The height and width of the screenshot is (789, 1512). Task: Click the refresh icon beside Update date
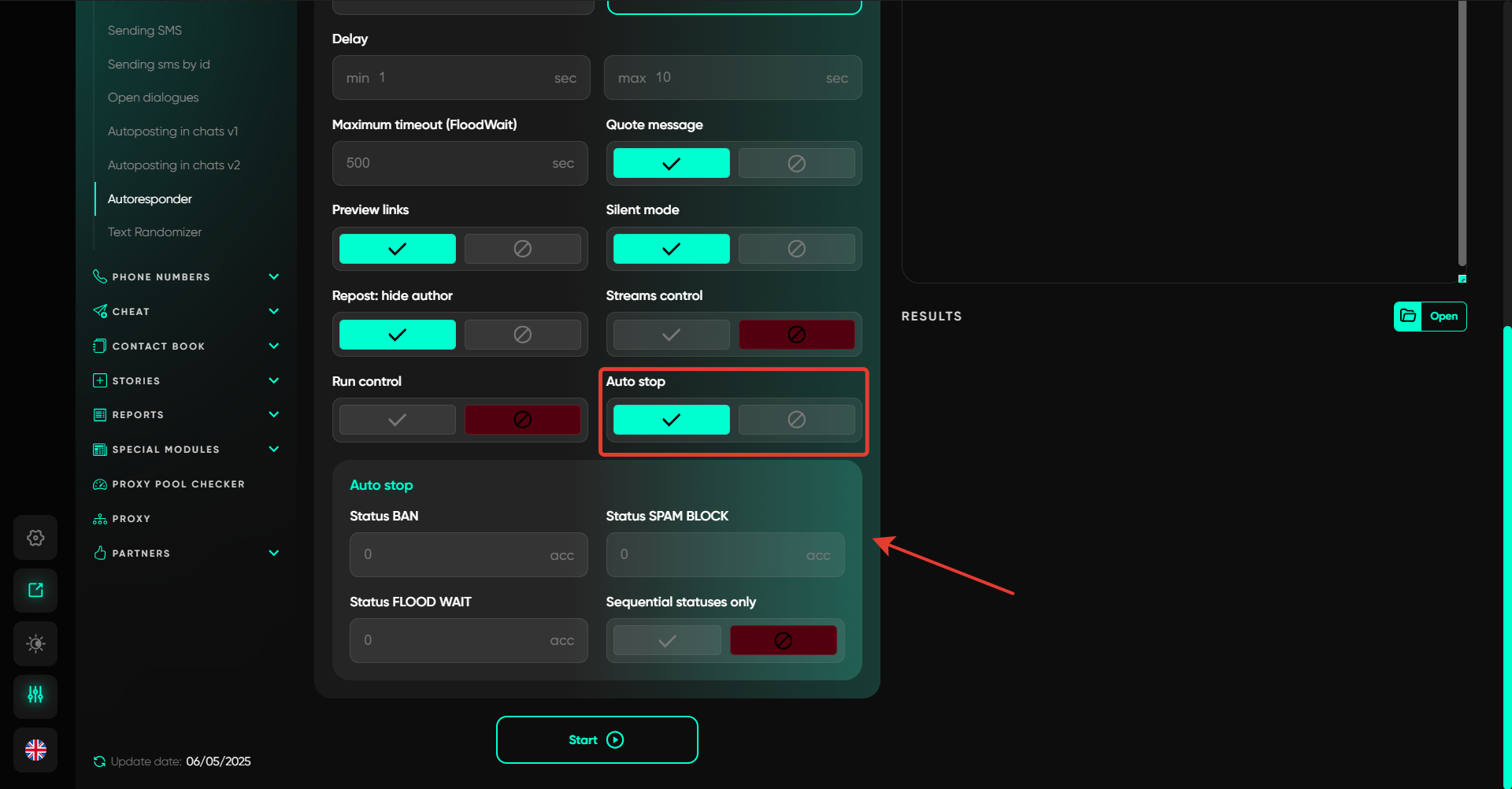coord(99,761)
